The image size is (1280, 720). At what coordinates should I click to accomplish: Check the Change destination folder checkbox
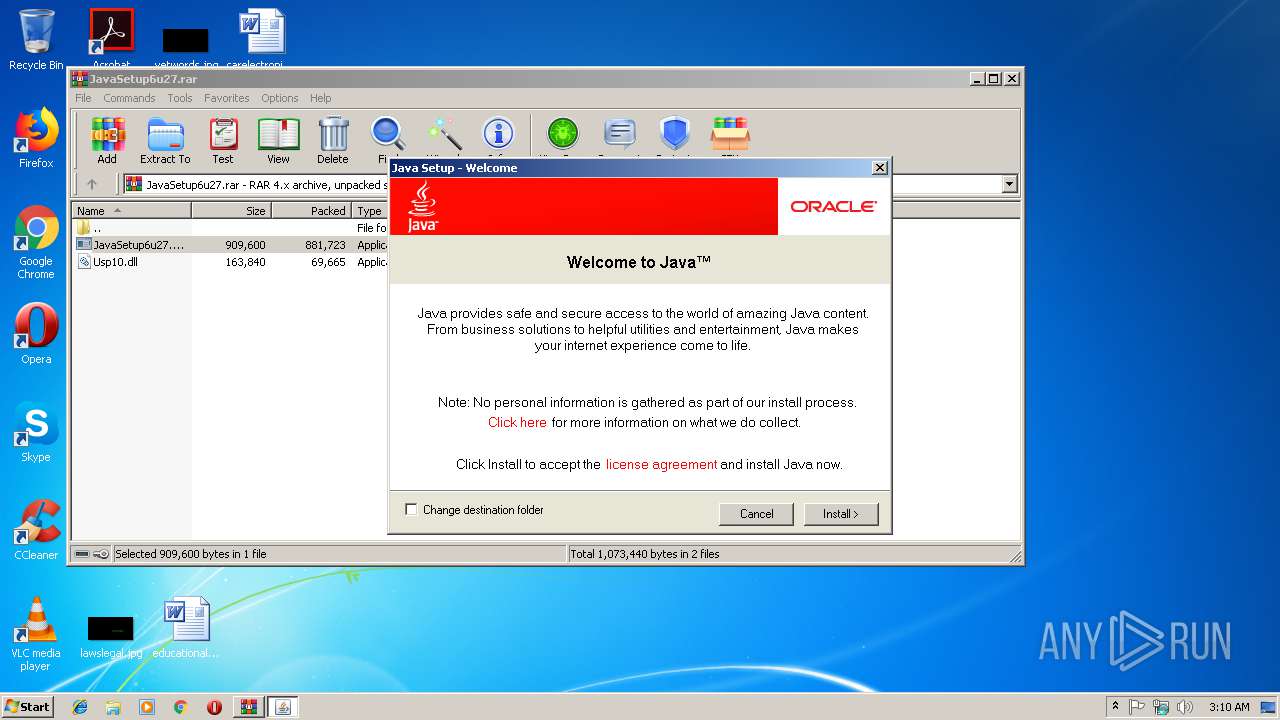(411, 509)
